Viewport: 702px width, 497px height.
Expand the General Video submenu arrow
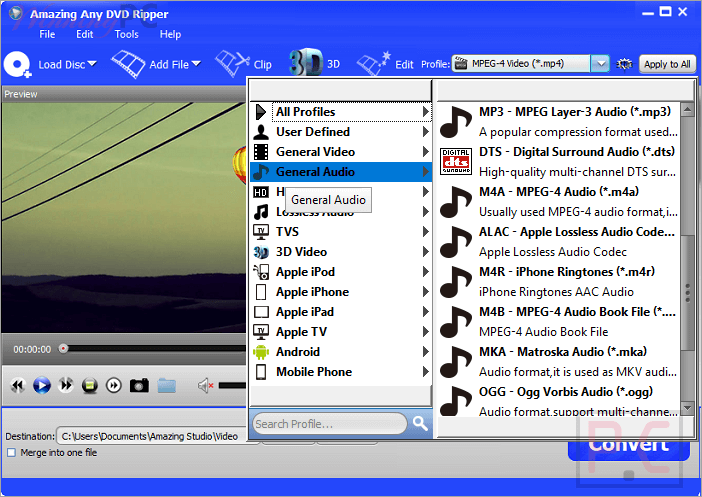click(426, 152)
